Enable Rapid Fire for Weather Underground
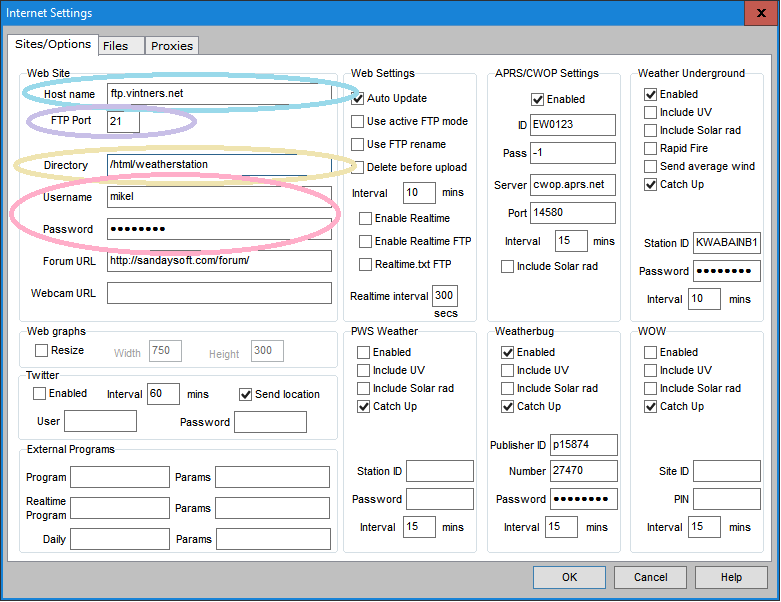 [651, 148]
